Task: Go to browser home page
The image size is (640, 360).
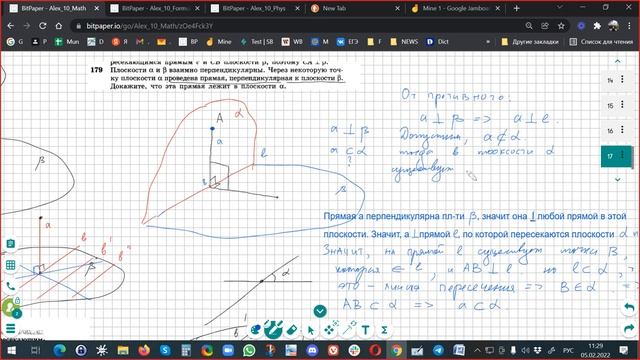Action: pos(59,26)
